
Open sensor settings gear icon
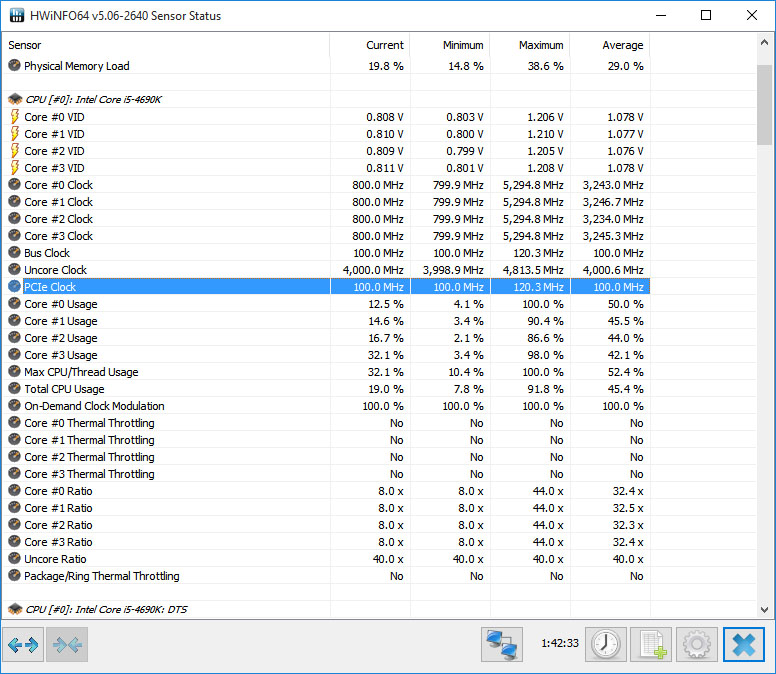697,644
